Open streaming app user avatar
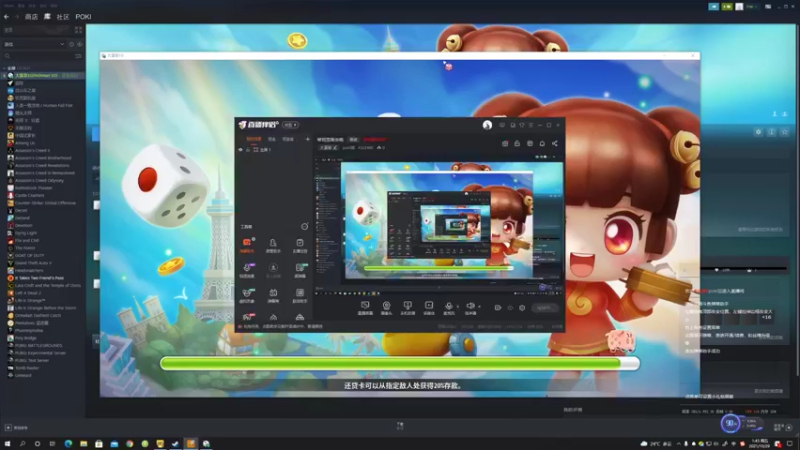The height and width of the screenshot is (450, 800). click(x=487, y=125)
